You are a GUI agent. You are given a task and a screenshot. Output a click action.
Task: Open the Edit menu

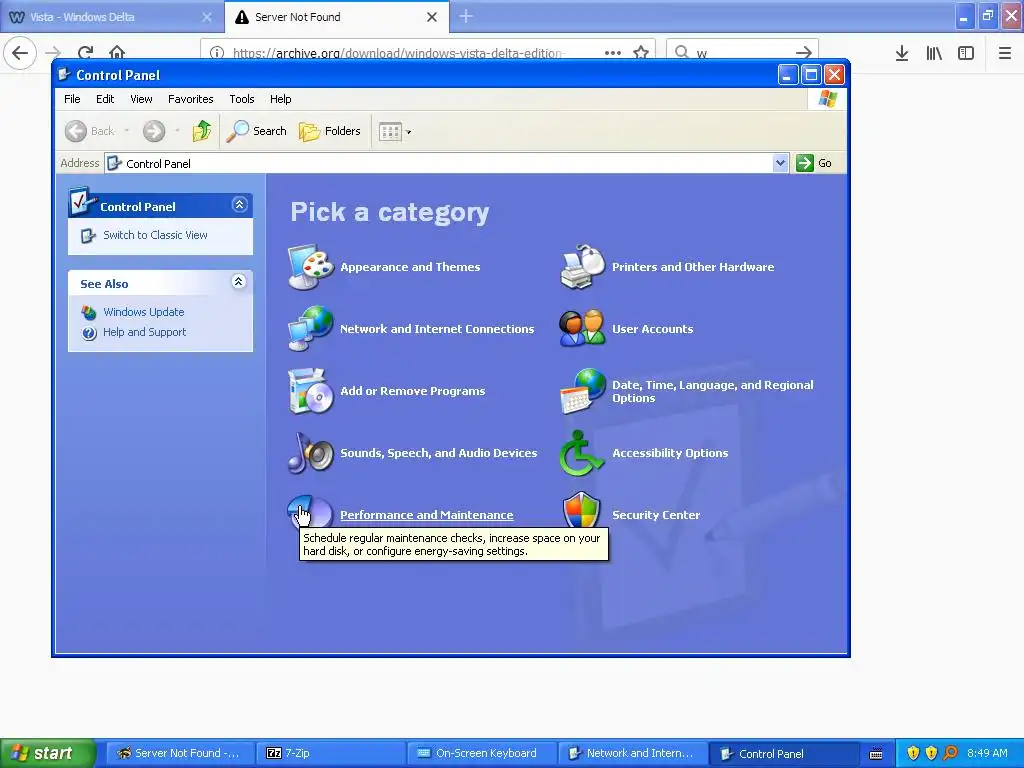pos(105,99)
